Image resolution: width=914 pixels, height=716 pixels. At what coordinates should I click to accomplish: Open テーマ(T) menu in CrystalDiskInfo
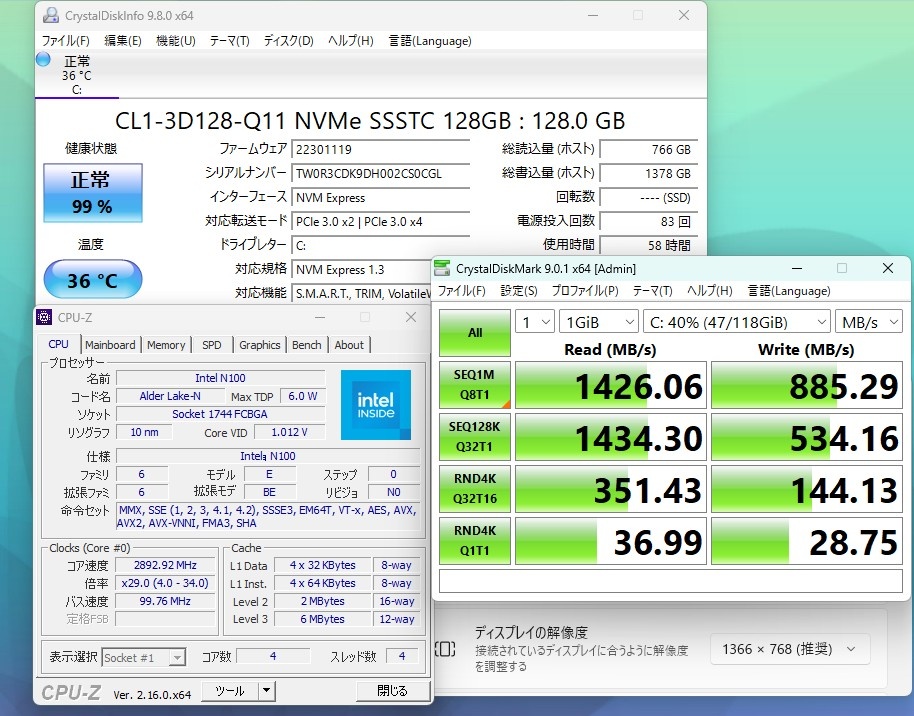coord(230,41)
